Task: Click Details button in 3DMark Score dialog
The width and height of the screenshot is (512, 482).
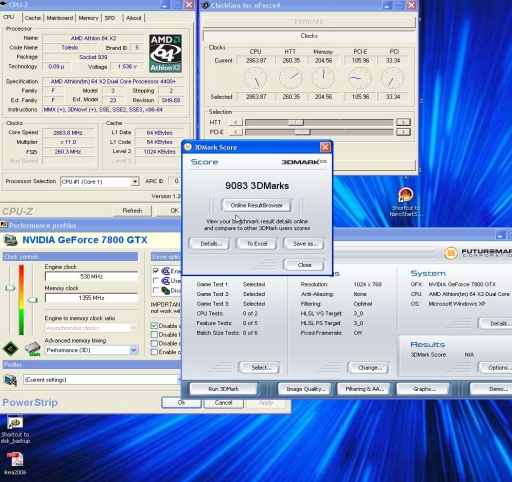Action: click(210, 244)
